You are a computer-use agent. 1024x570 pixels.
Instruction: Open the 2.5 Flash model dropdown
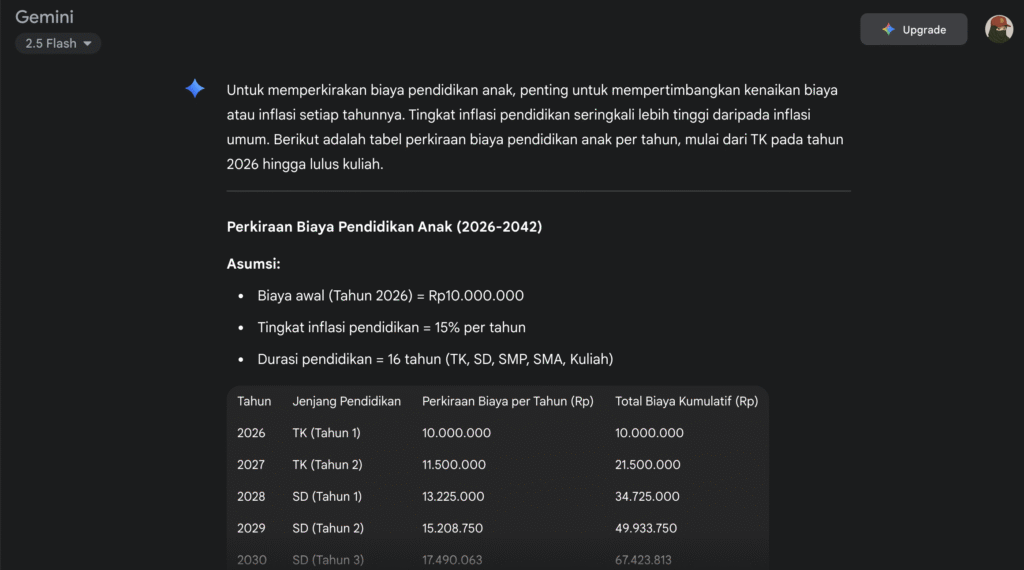click(58, 44)
